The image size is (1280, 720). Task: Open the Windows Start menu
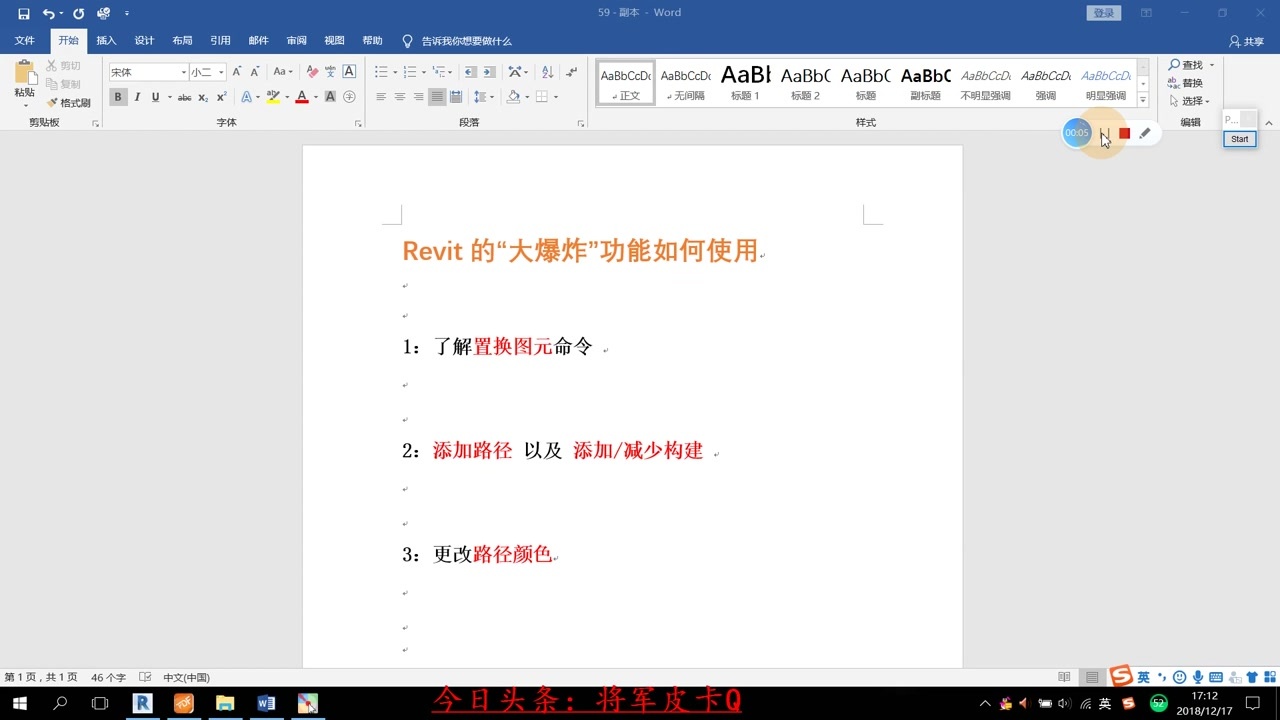pos(19,704)
